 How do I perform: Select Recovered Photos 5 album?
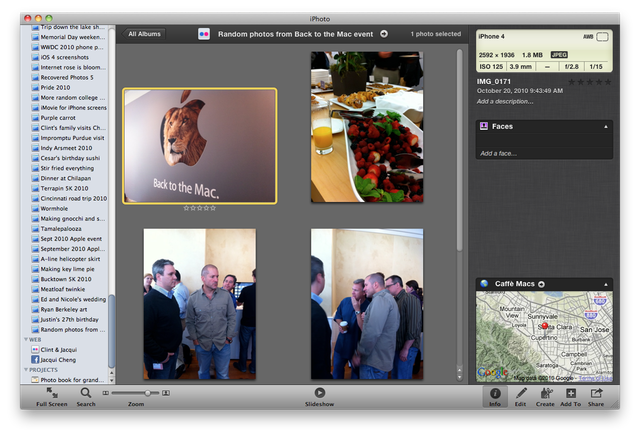67,78
